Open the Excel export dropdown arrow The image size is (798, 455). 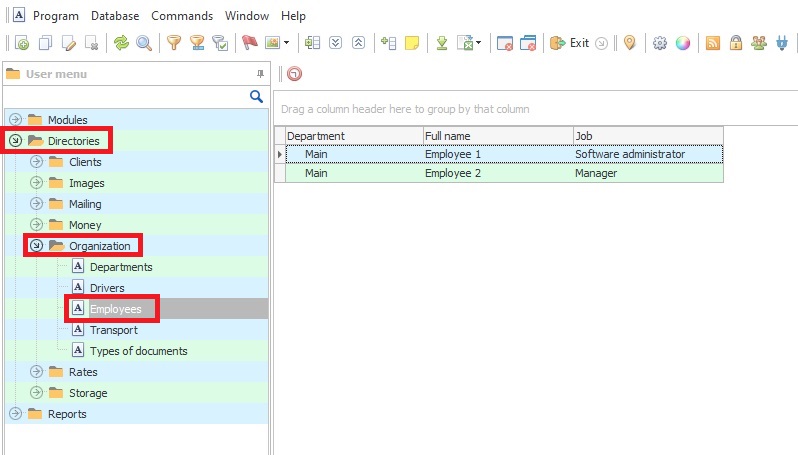479,43
